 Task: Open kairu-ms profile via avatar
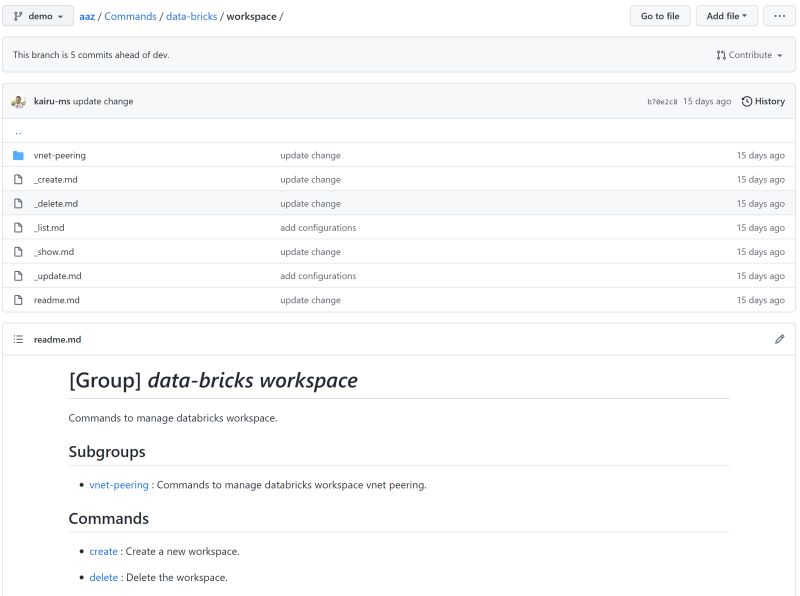(x=18, y=101)
